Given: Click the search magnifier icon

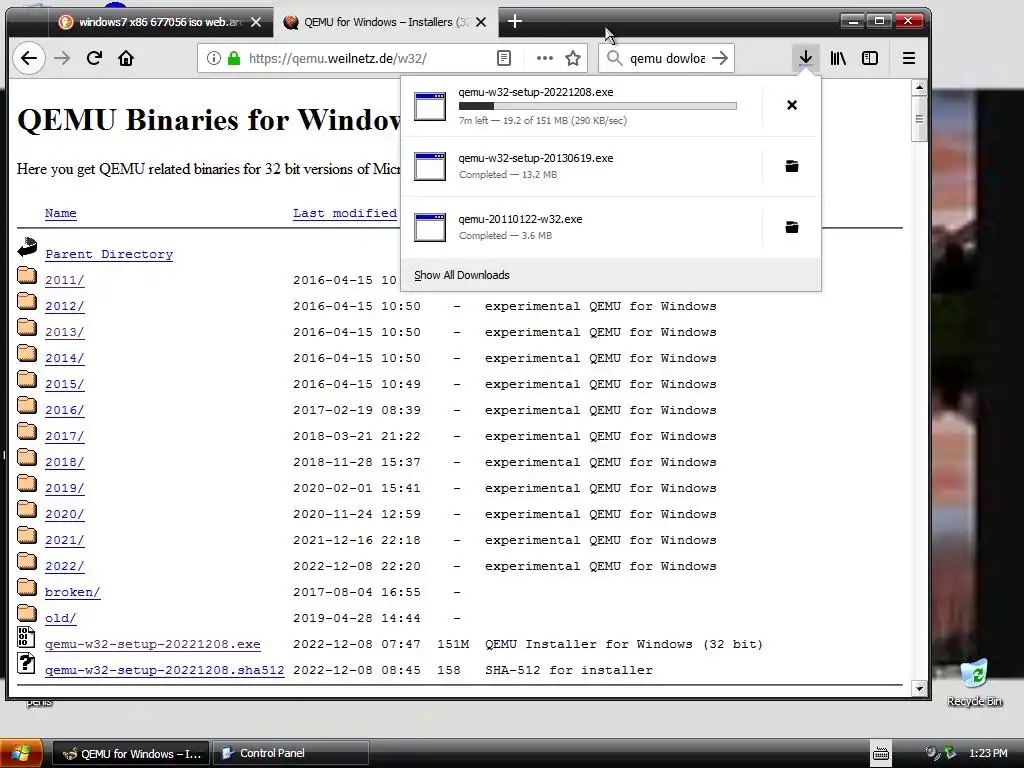Looking at the screenshot, I should 614,58.
